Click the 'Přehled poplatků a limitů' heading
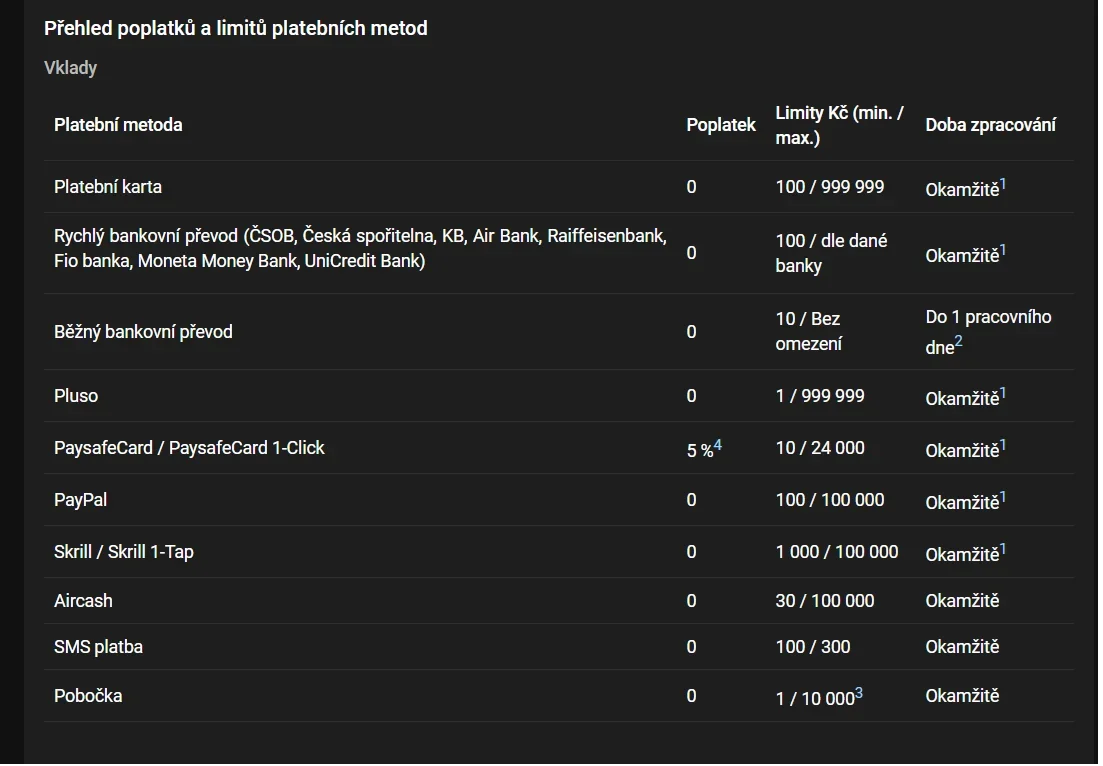Viewport: 1103px width, 766px height. [x=235, y=28]
